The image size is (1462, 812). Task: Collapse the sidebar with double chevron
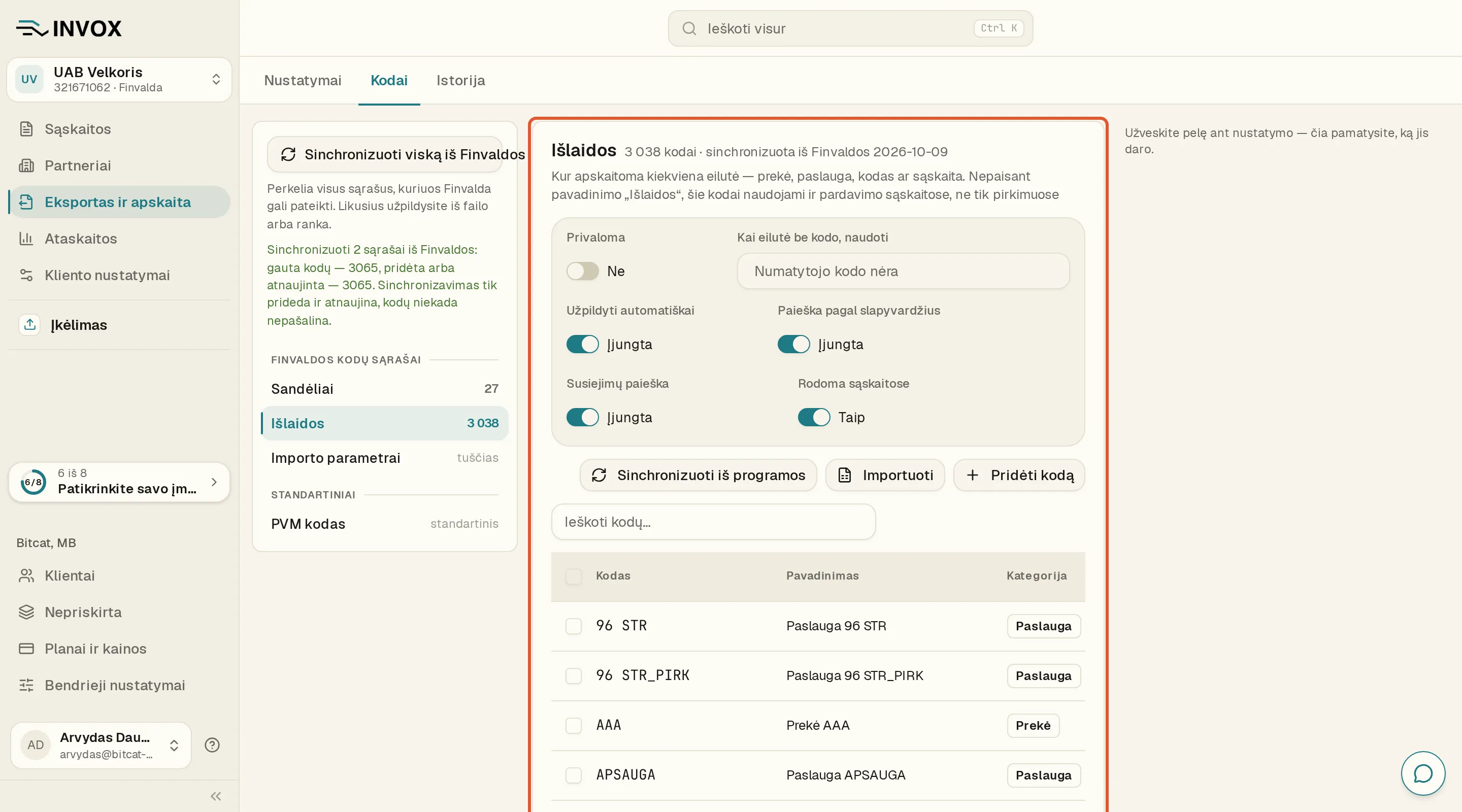(x=216, y=796)
